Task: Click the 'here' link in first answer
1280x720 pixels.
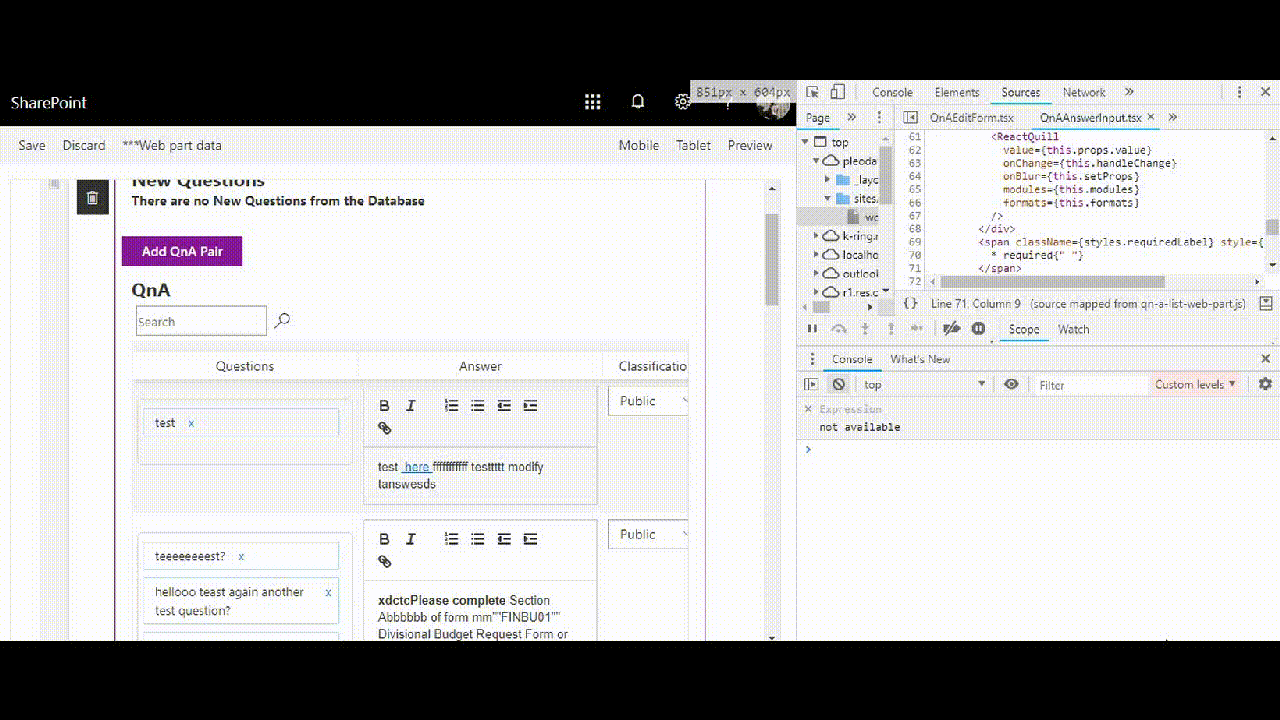Action: (x=417, y=467)
